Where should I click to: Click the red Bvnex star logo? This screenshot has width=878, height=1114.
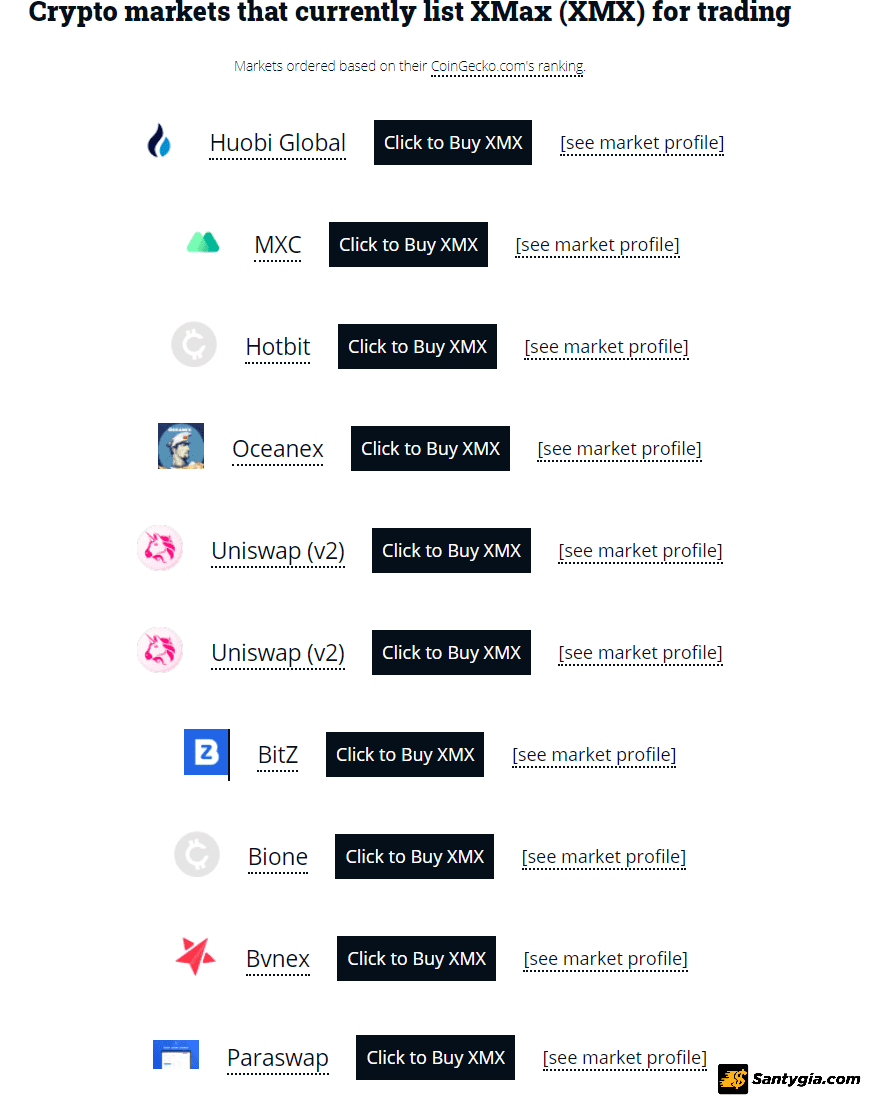[x=195, y=956]
